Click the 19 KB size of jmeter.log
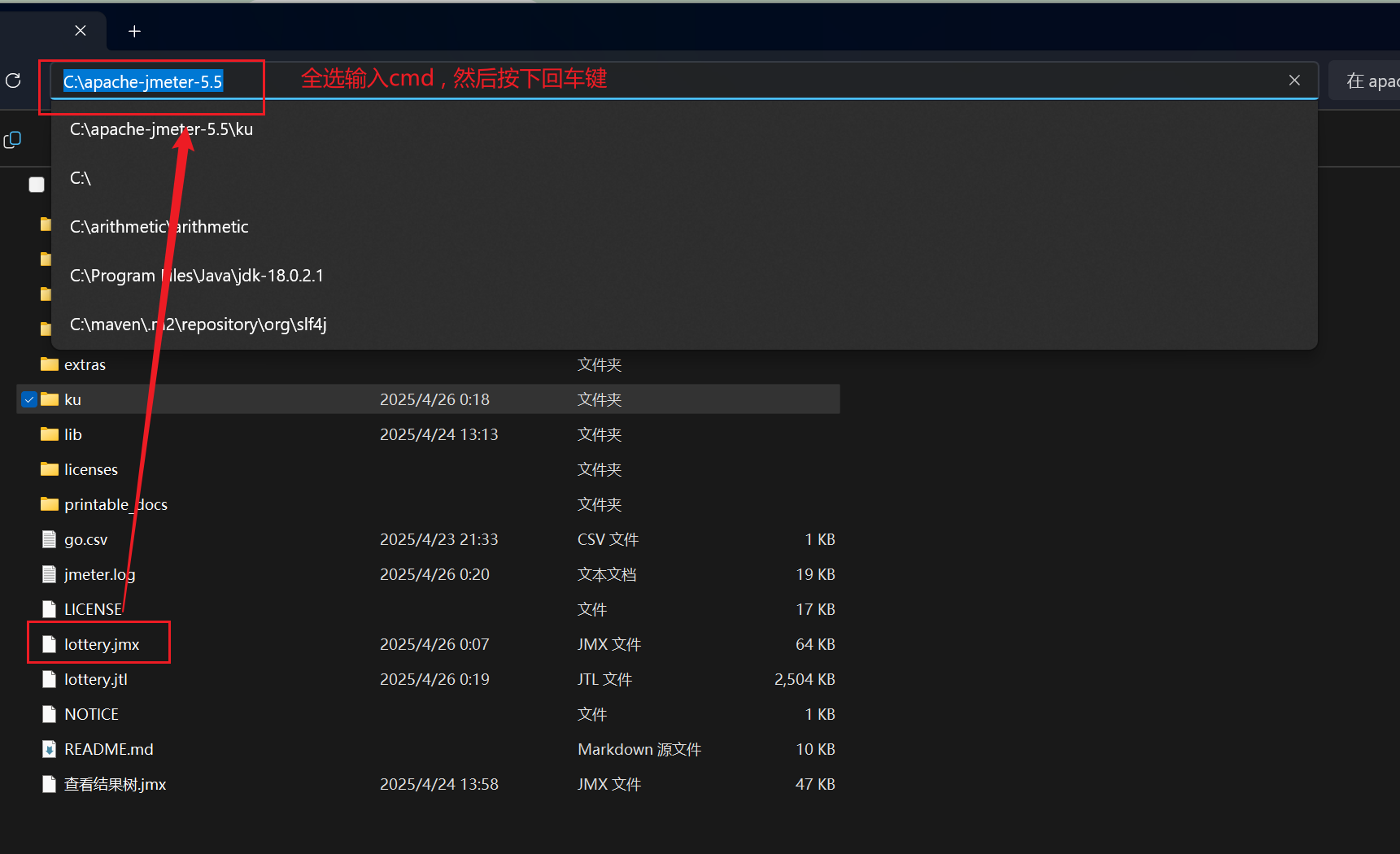Screen dimensions: 1400x854 815,574
